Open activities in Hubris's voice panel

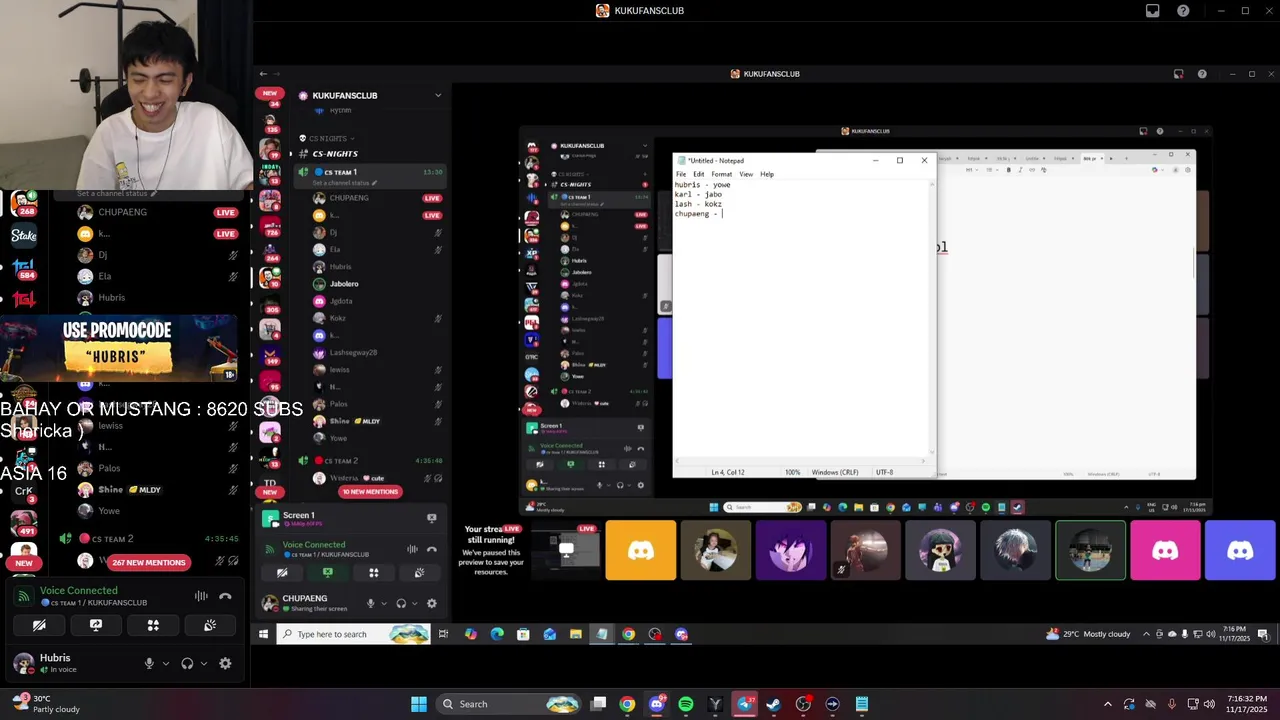153,625
